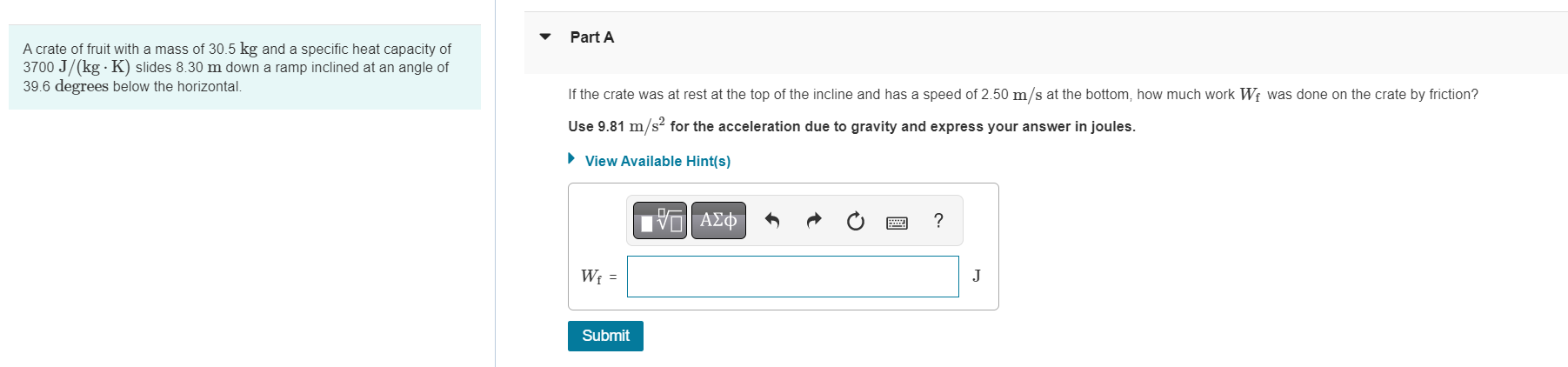Image resolution: width=1568 pixels, height=367 pixels.
Task: Select the gray equation editor toolbar background
Action: click(794, 221)
